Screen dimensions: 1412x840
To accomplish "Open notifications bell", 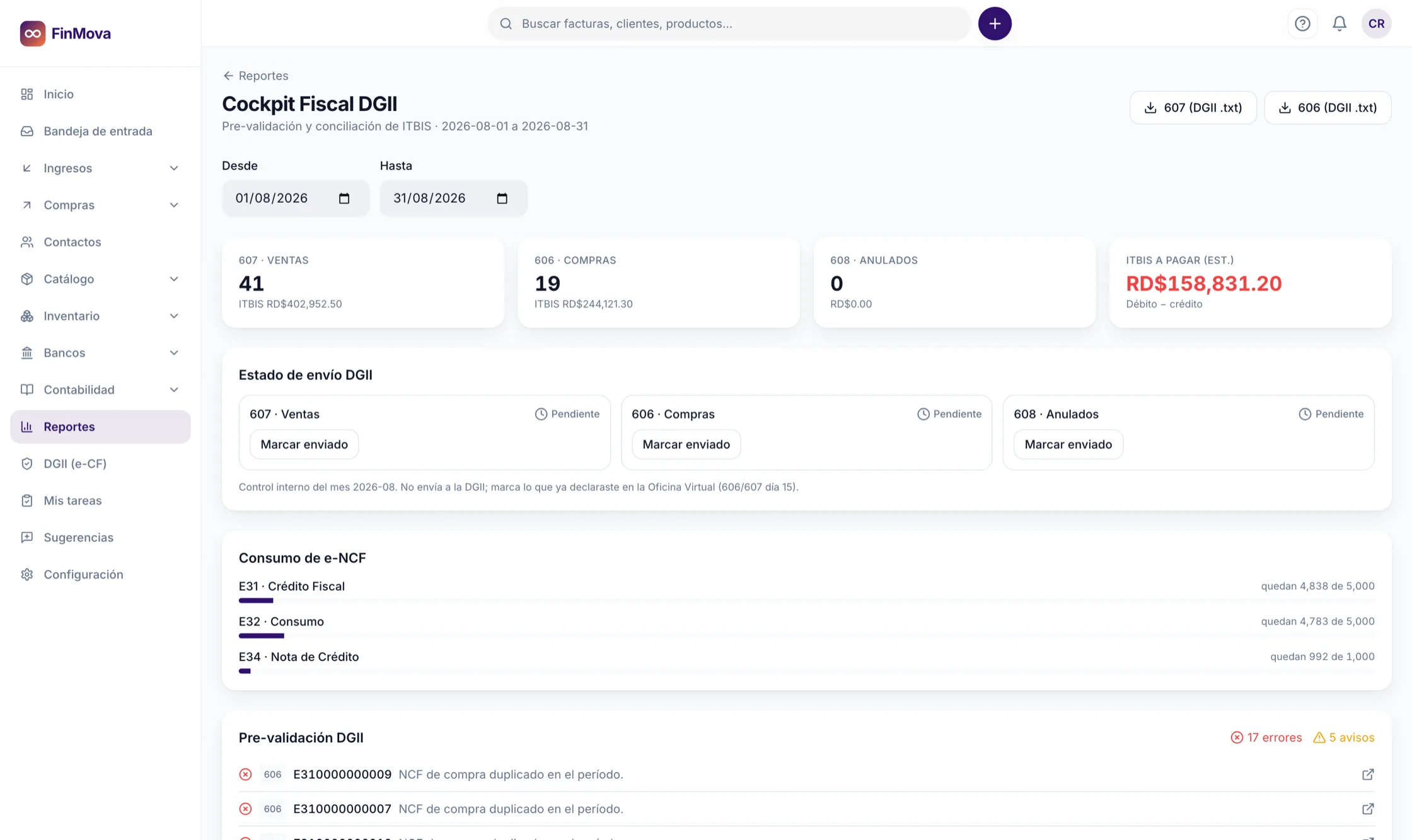I will coord(1340,24).
